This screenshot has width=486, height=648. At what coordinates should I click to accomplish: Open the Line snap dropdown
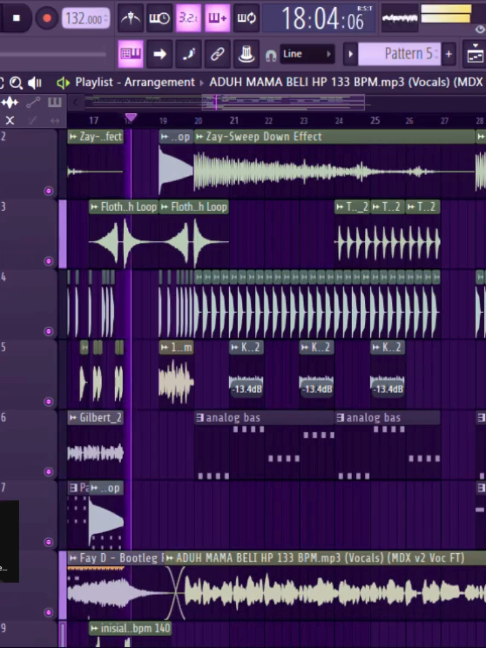[x=307, y=54]
